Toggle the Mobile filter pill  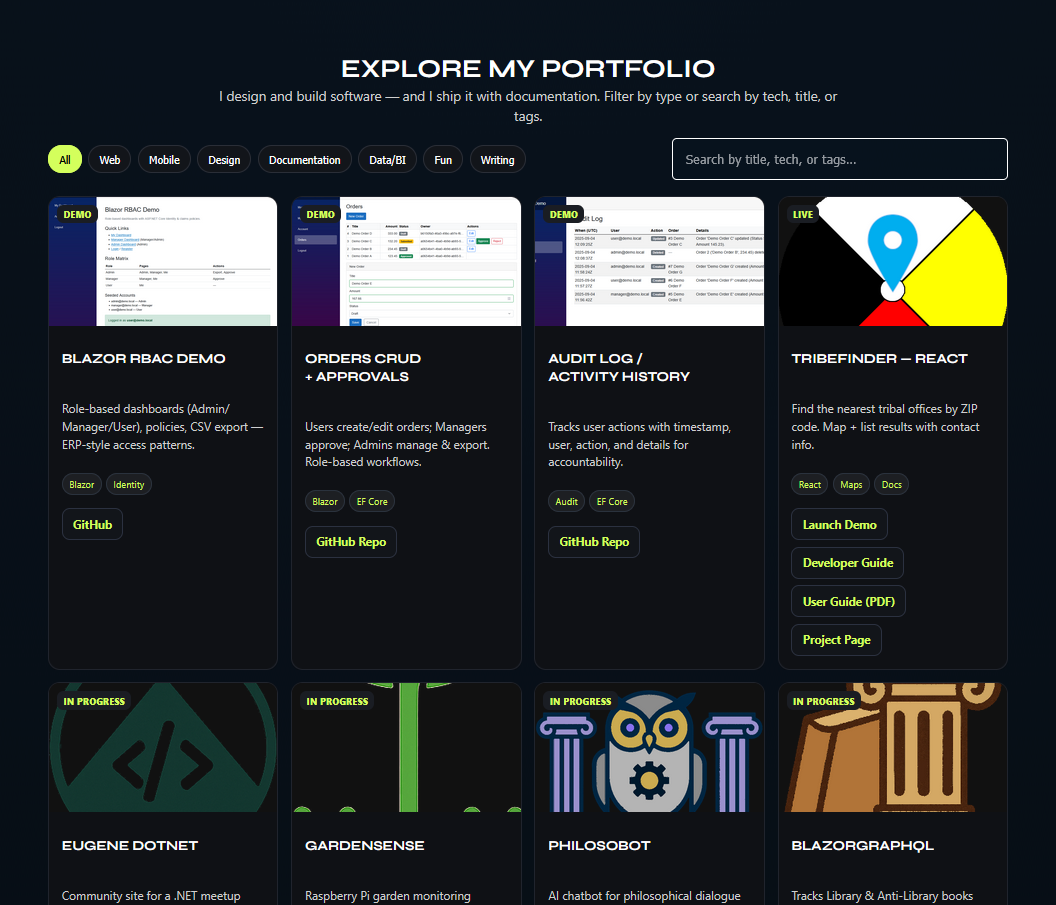pos(164,159)
